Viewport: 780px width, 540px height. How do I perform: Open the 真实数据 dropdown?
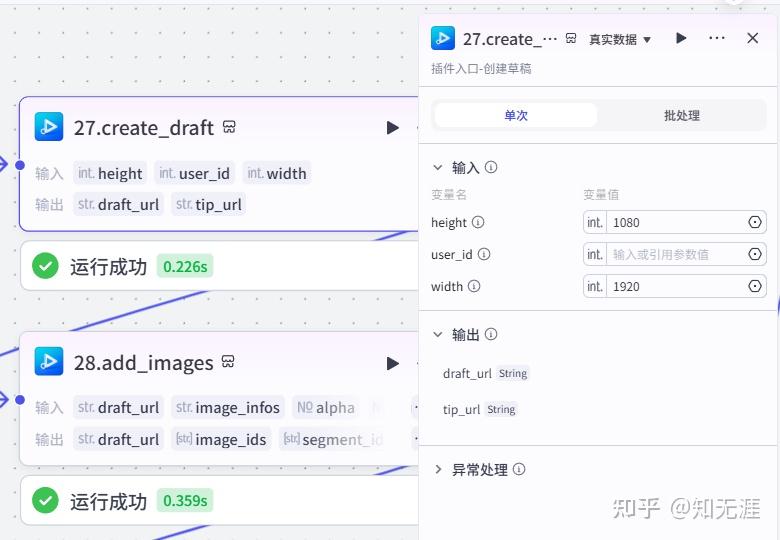tap(620, 39)
